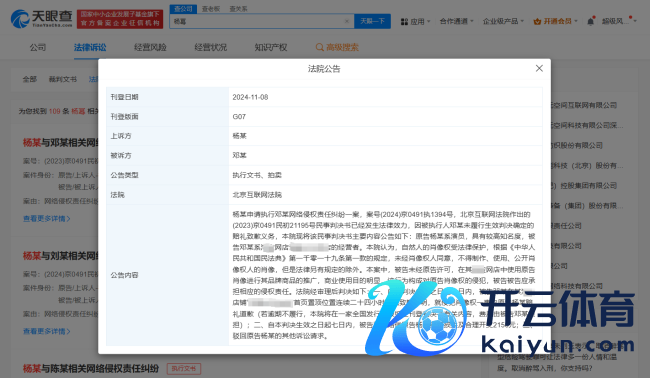Switch to the 经营状况 tab
Viewport: 650px width, 378px height.
pos(211,47)
